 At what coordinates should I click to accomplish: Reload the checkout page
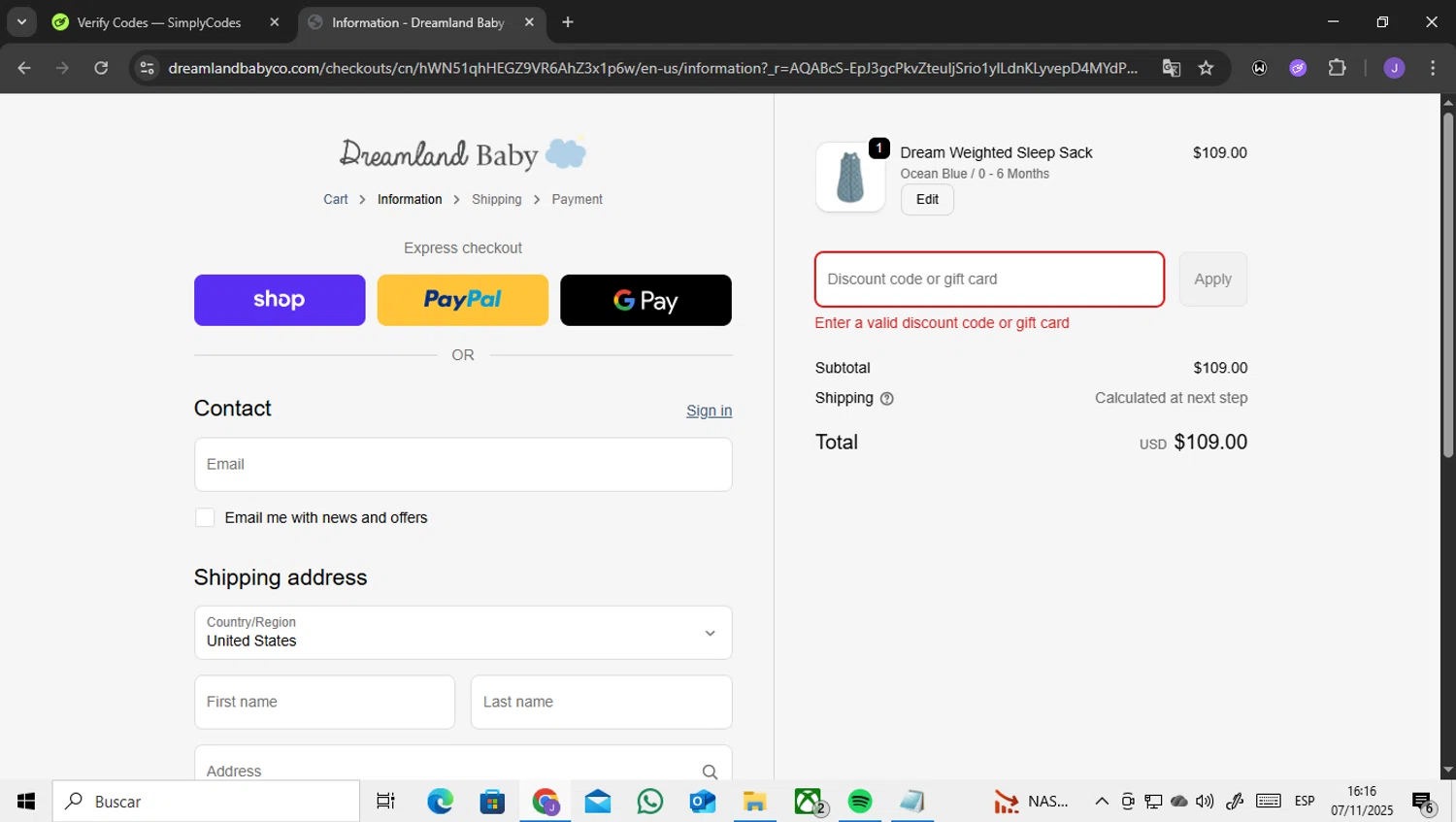(101, 68)
